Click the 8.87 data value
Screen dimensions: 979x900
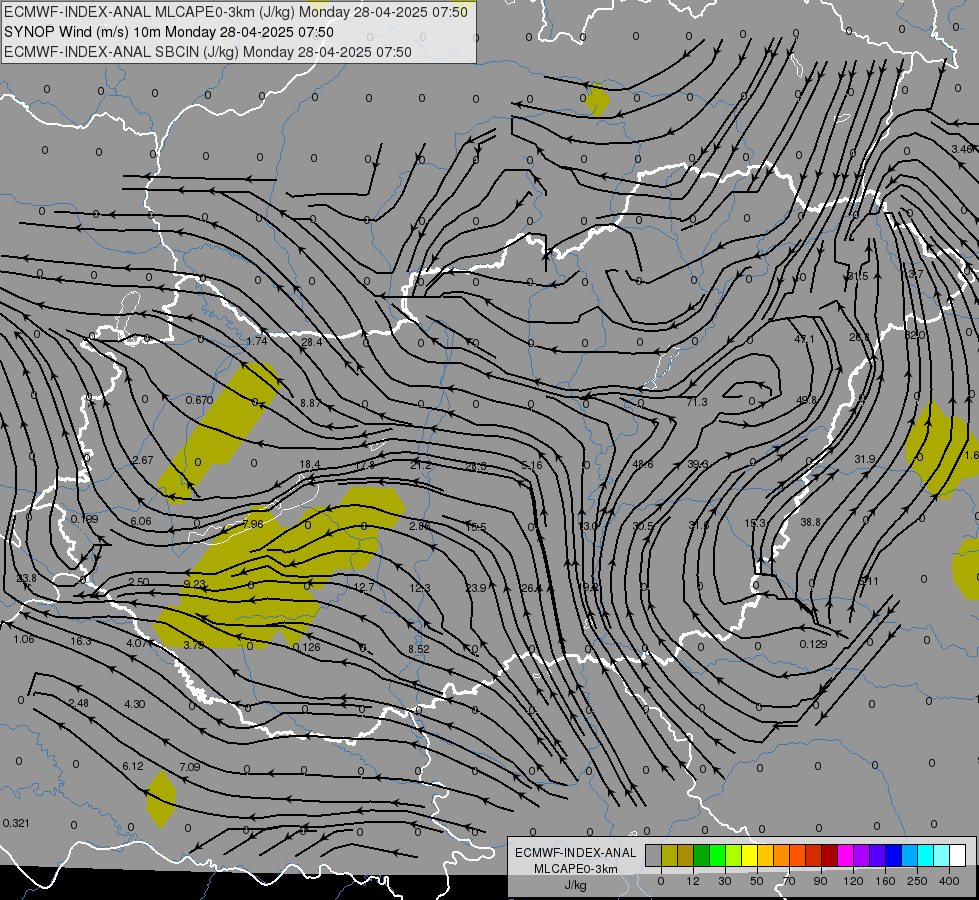(x=310, y=403)
